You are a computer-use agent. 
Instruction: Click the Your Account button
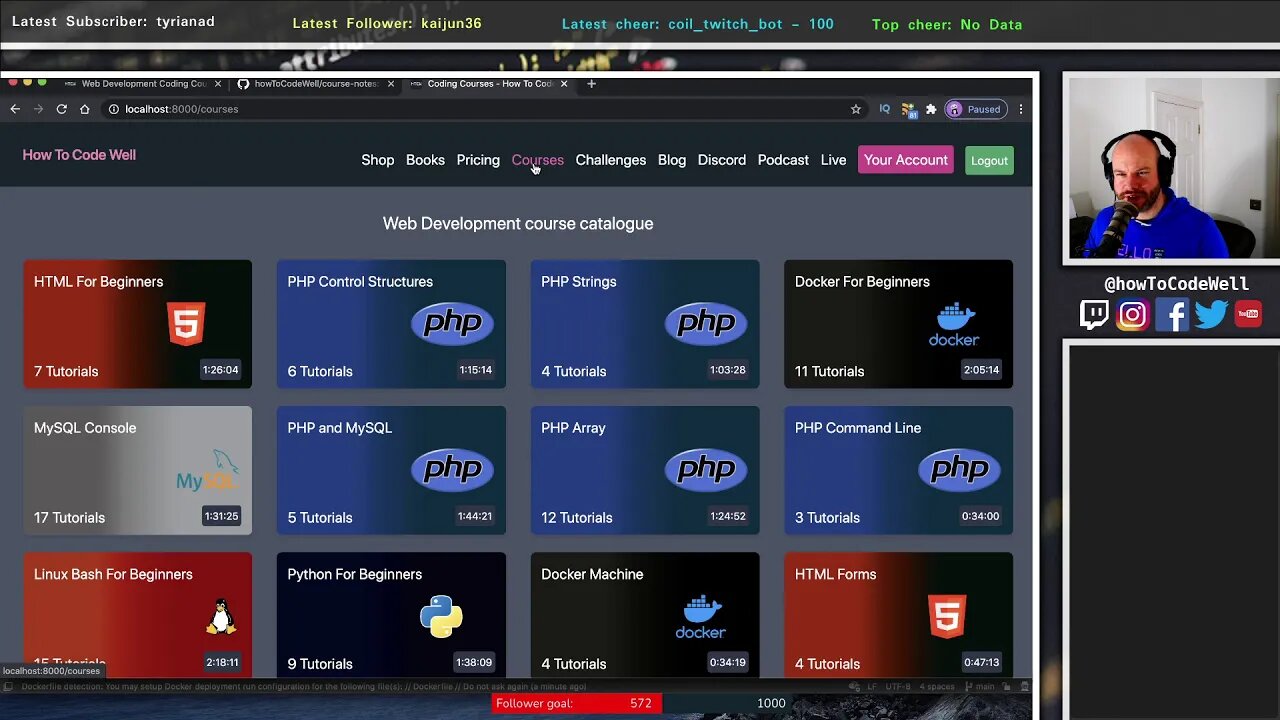tap(906, 160)
